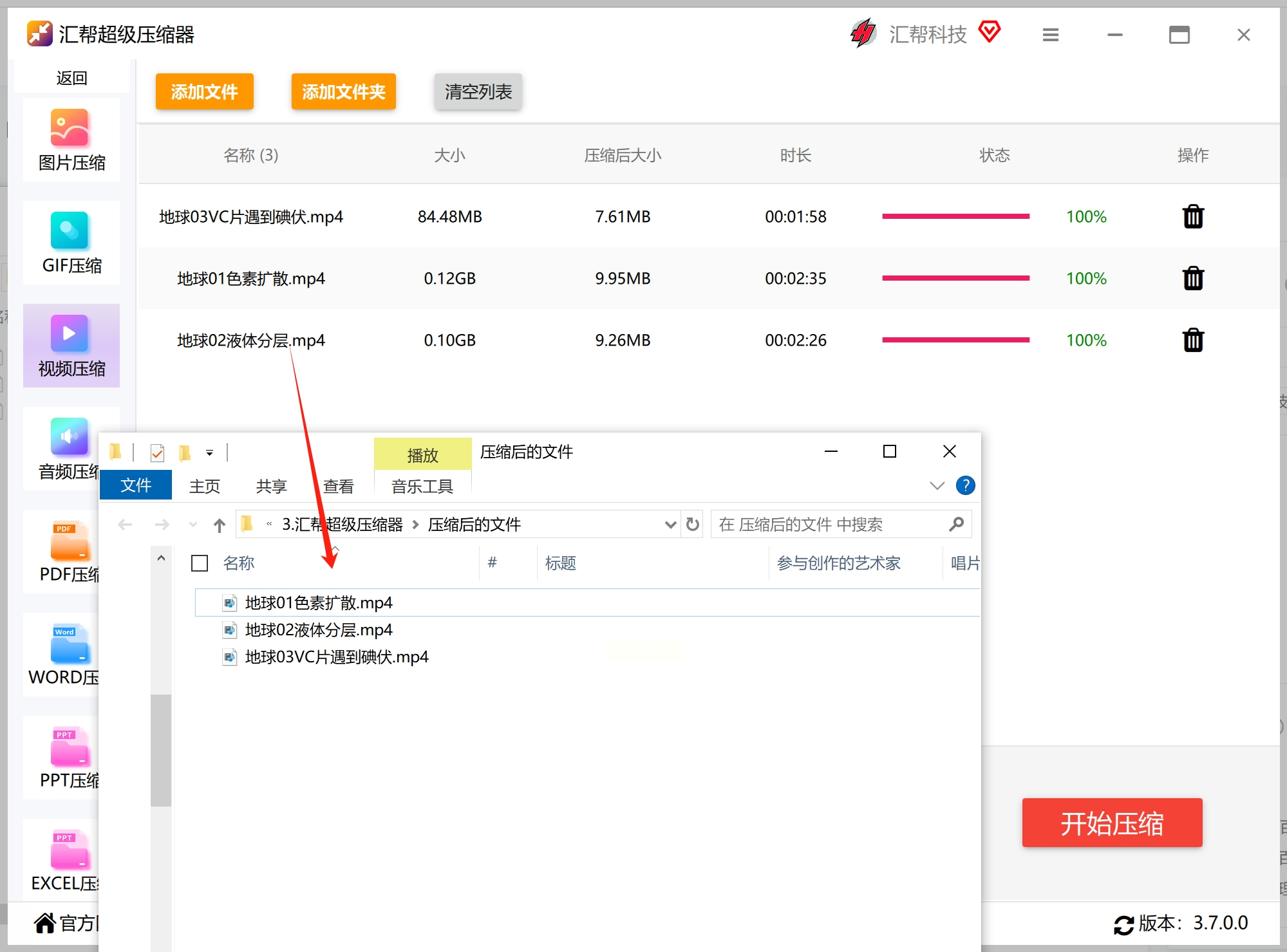Open address bar history dropdown

pyautogui.click(x=670, y=525)
